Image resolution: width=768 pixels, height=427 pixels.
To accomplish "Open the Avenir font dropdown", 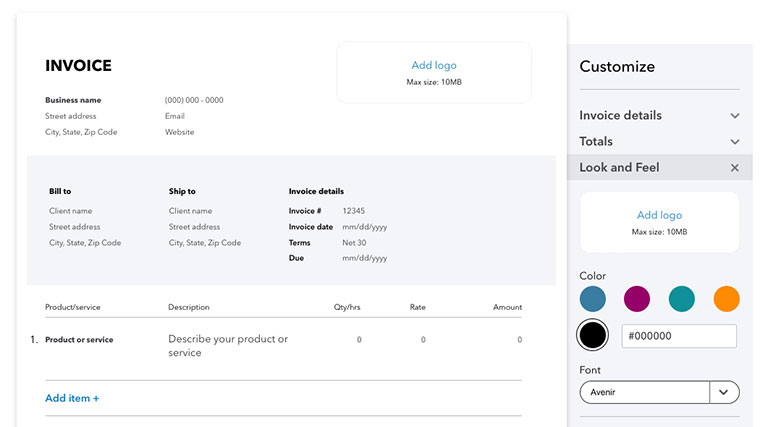I will click(724, 392).
